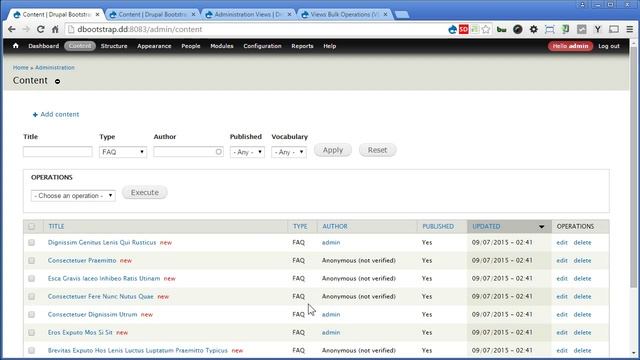
Task: Open the Published filter dropdown
Action: (x=247, y=152)
